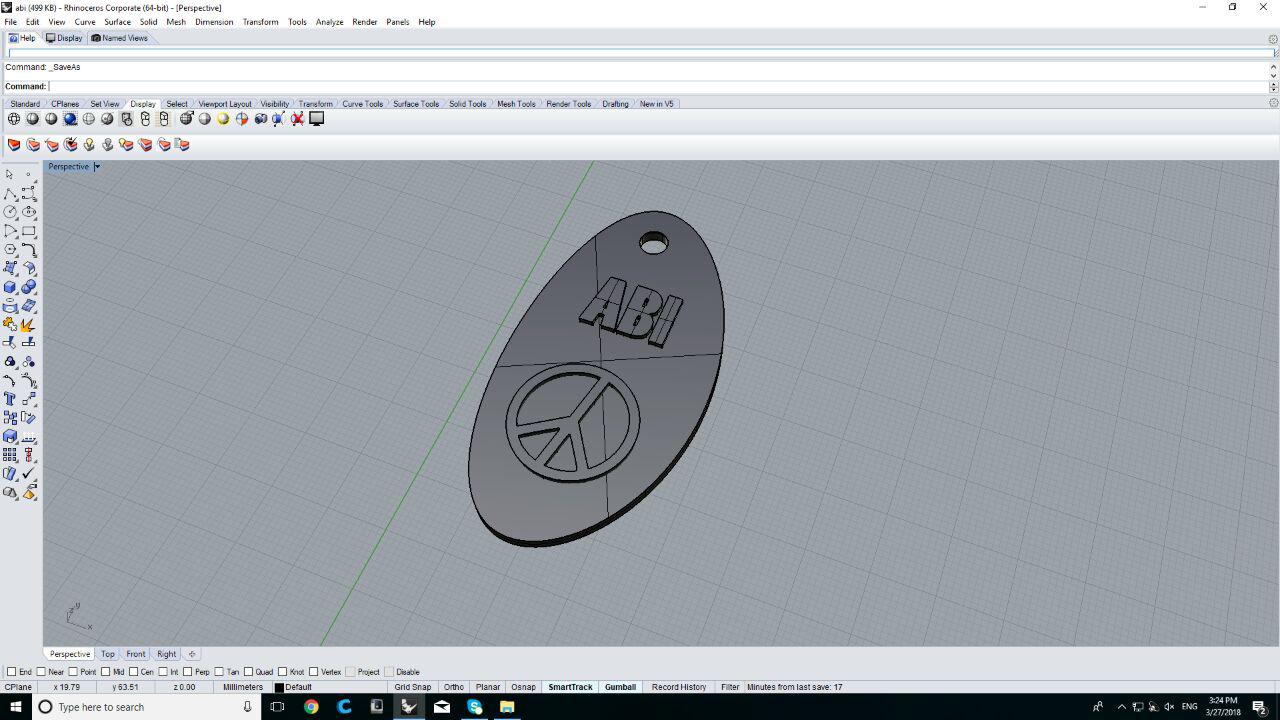Viewport: 1280px width, 720px height.
Task: Enable End object snap checkbox
Action: click(x=12, y=672)
